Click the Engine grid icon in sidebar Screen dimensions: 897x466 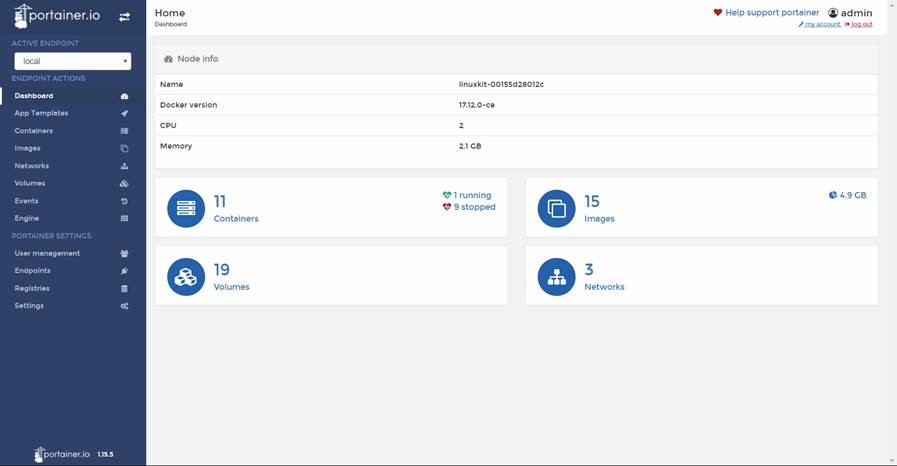coord(124,219)
